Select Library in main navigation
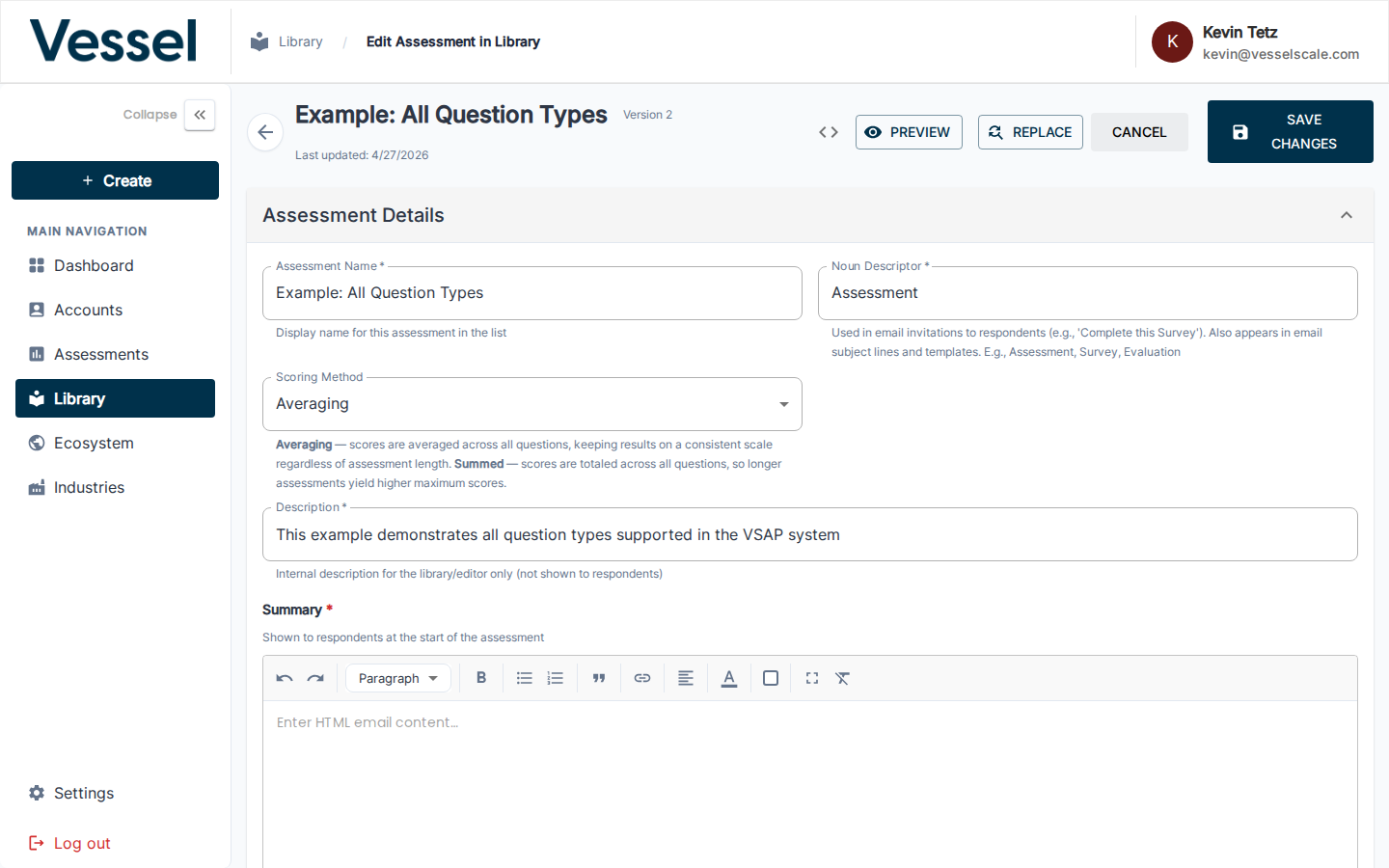 pyautogui.click(x=115, y=398)
